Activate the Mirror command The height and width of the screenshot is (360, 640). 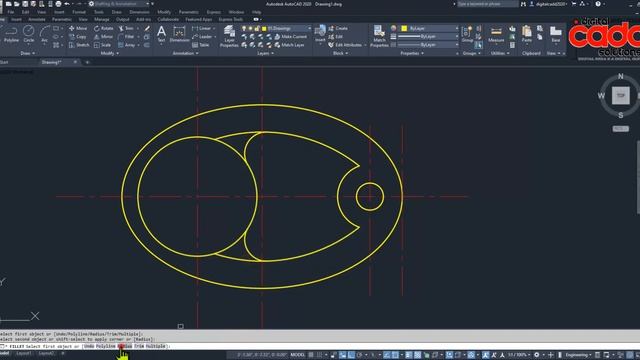[103, 37]
